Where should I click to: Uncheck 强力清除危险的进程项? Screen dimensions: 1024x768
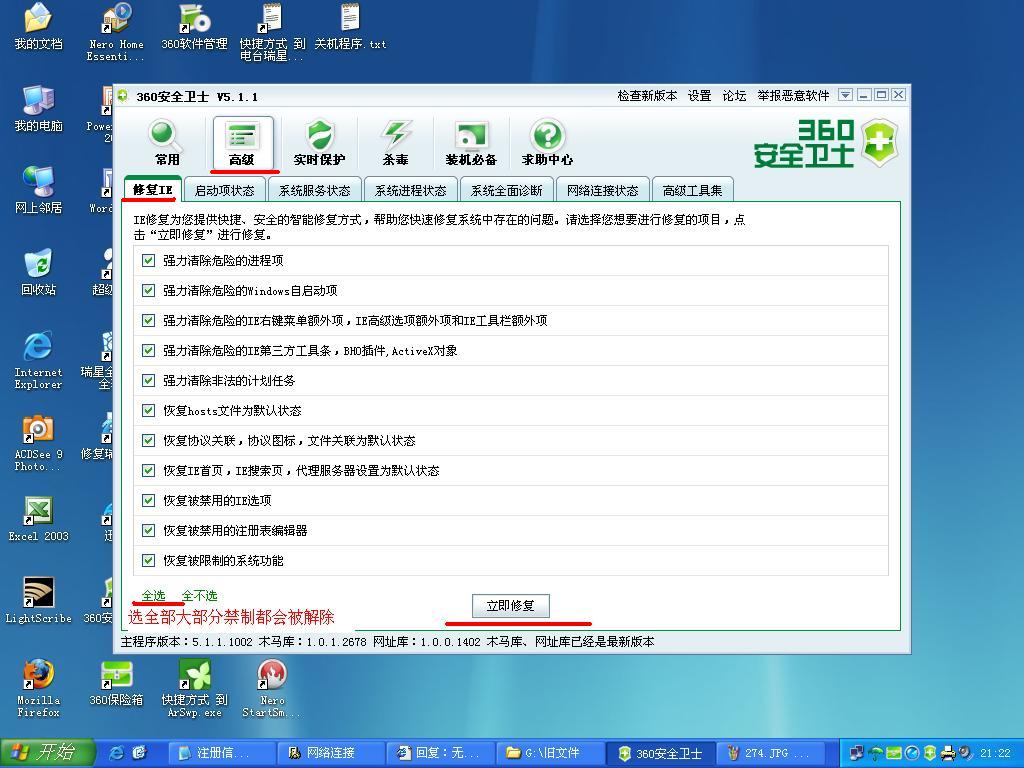coord(148,261)
